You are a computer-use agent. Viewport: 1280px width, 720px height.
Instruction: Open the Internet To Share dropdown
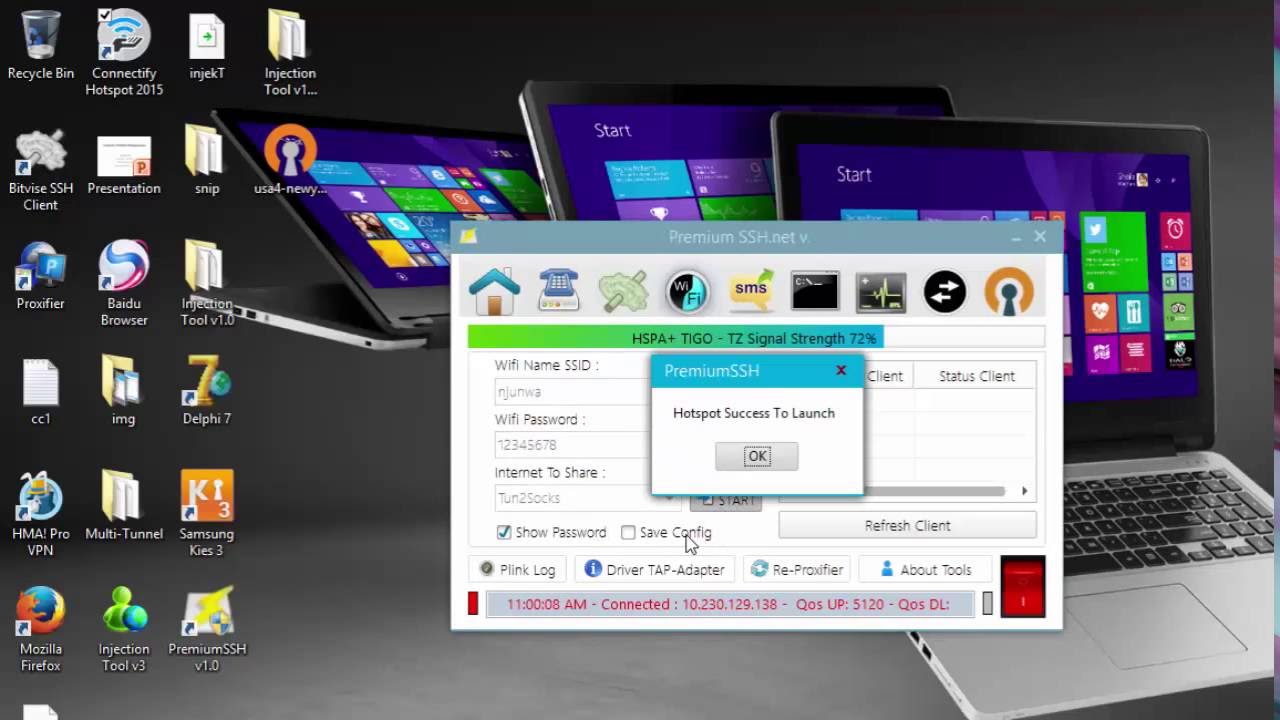586,498
